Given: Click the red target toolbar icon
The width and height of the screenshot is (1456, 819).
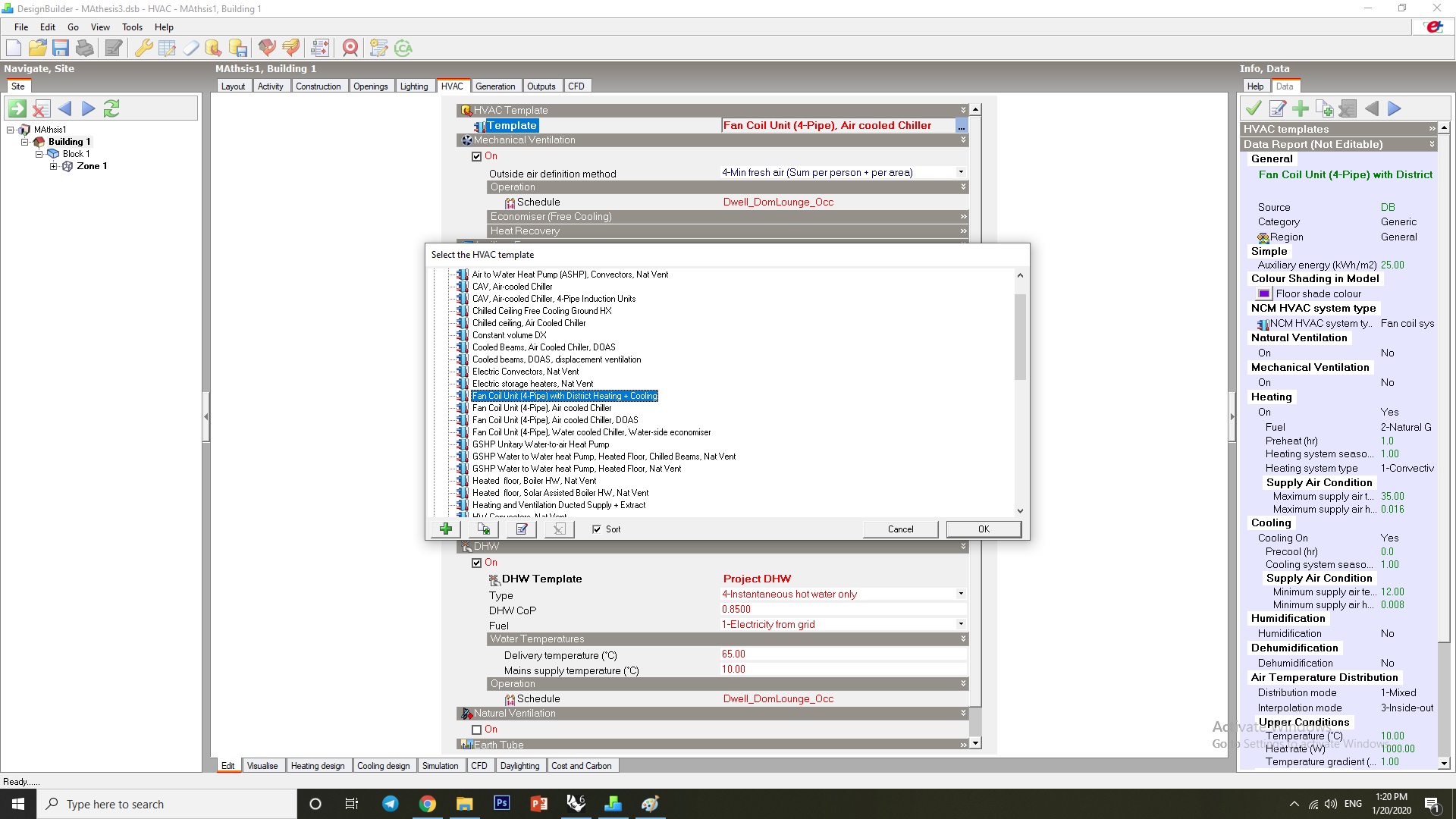Looking at the screenshot, I should [x=350, y=49].
